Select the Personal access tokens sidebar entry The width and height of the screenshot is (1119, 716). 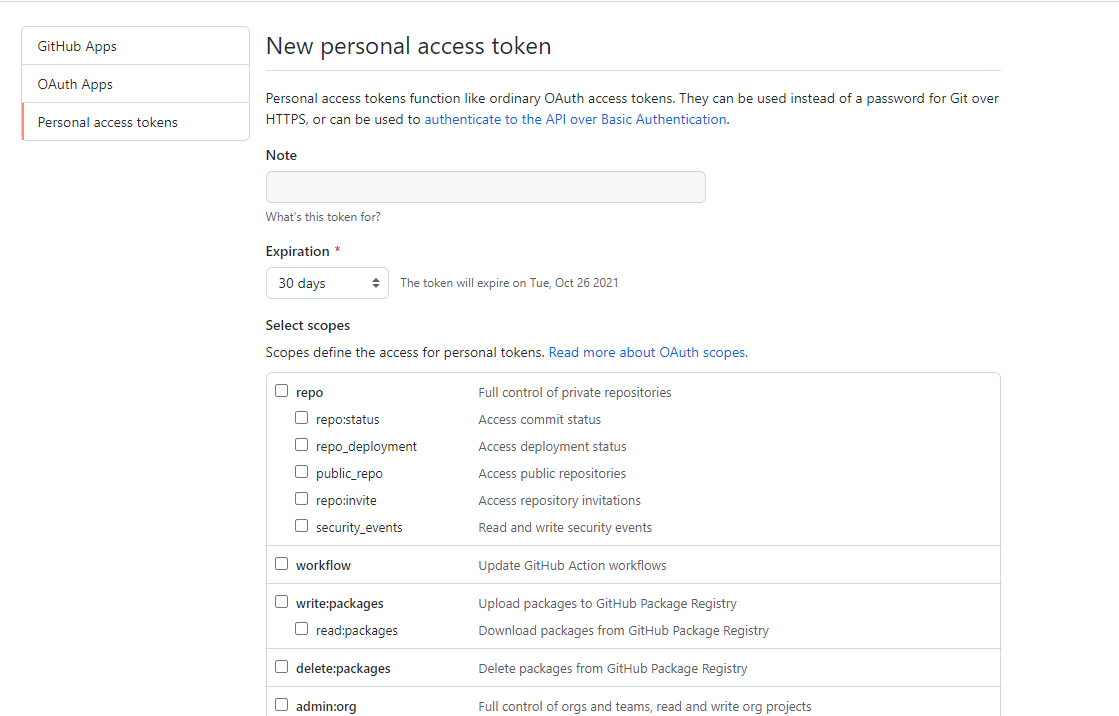(108, 121)
